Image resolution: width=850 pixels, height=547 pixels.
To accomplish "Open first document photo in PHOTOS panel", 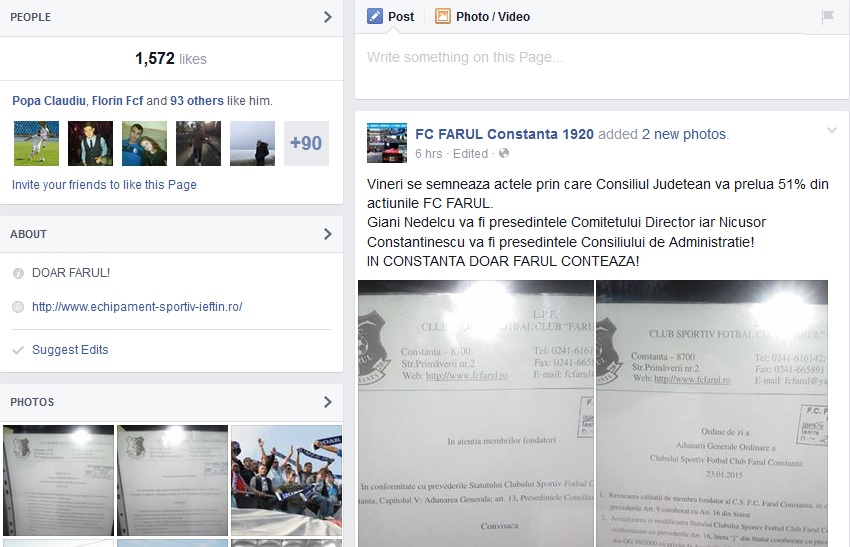I will pyautogui.click(x=59, y=480).
